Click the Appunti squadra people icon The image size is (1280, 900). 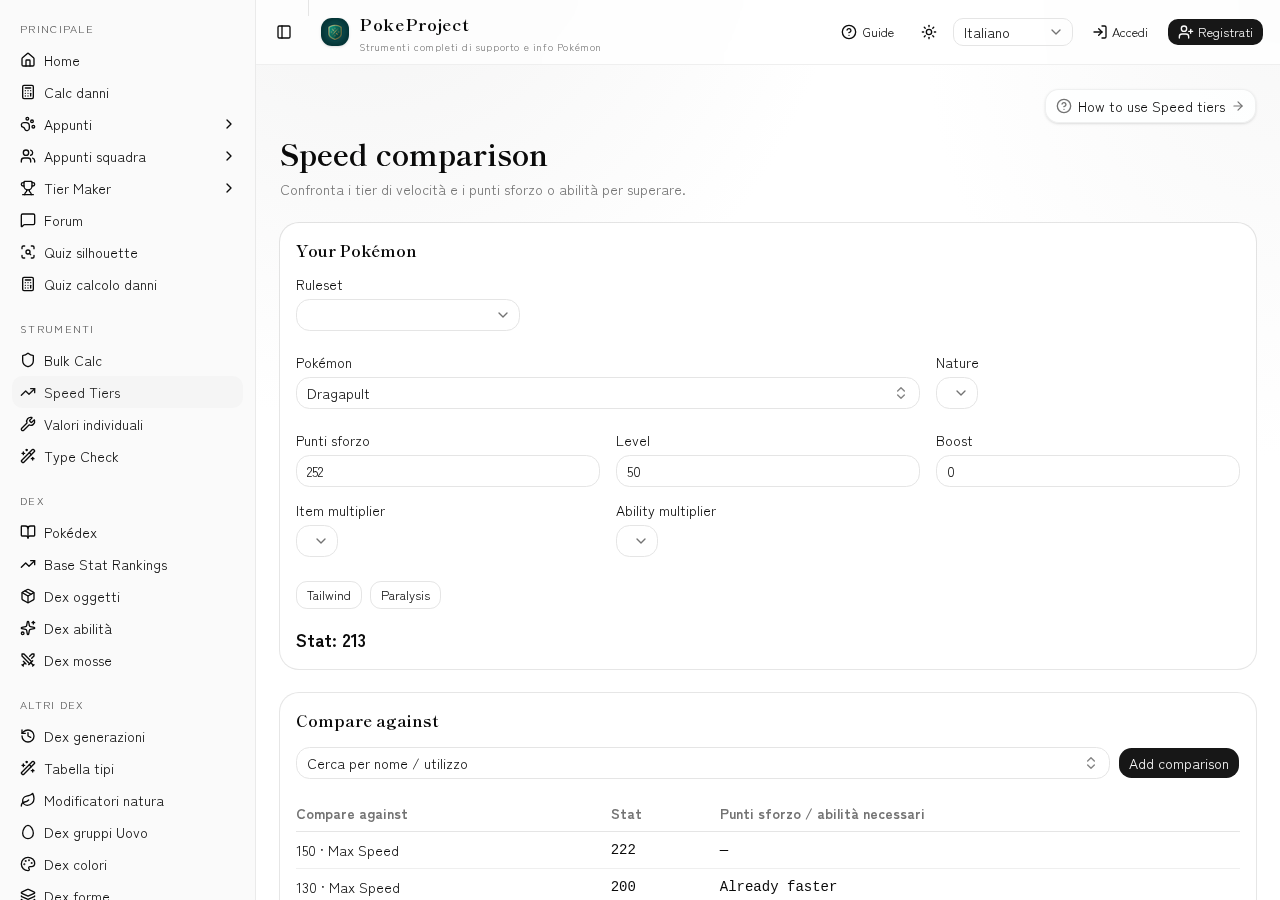[x=28, y=157]
